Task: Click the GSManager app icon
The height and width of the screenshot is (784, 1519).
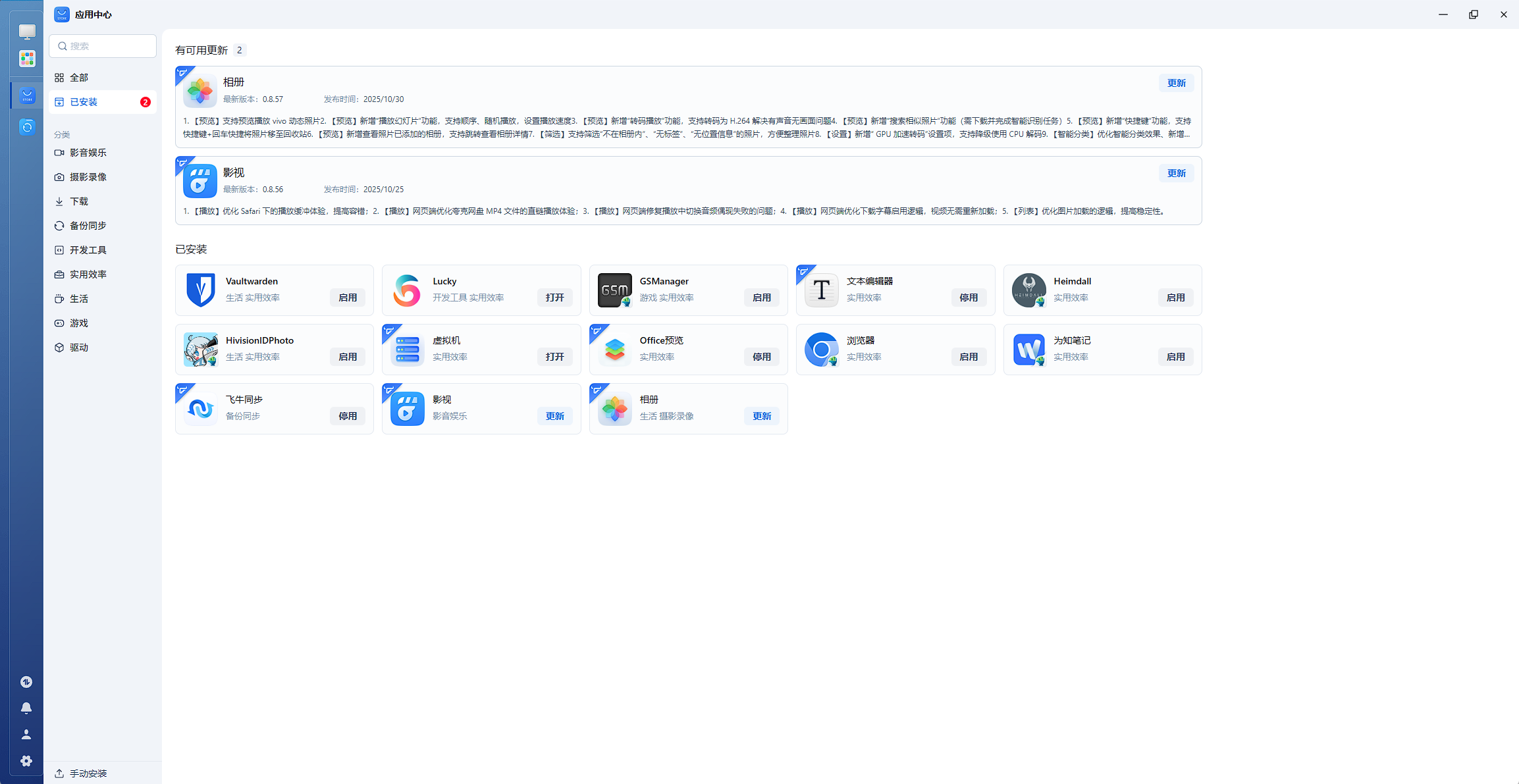Action: pyautogui.click(x=614, y=290)
